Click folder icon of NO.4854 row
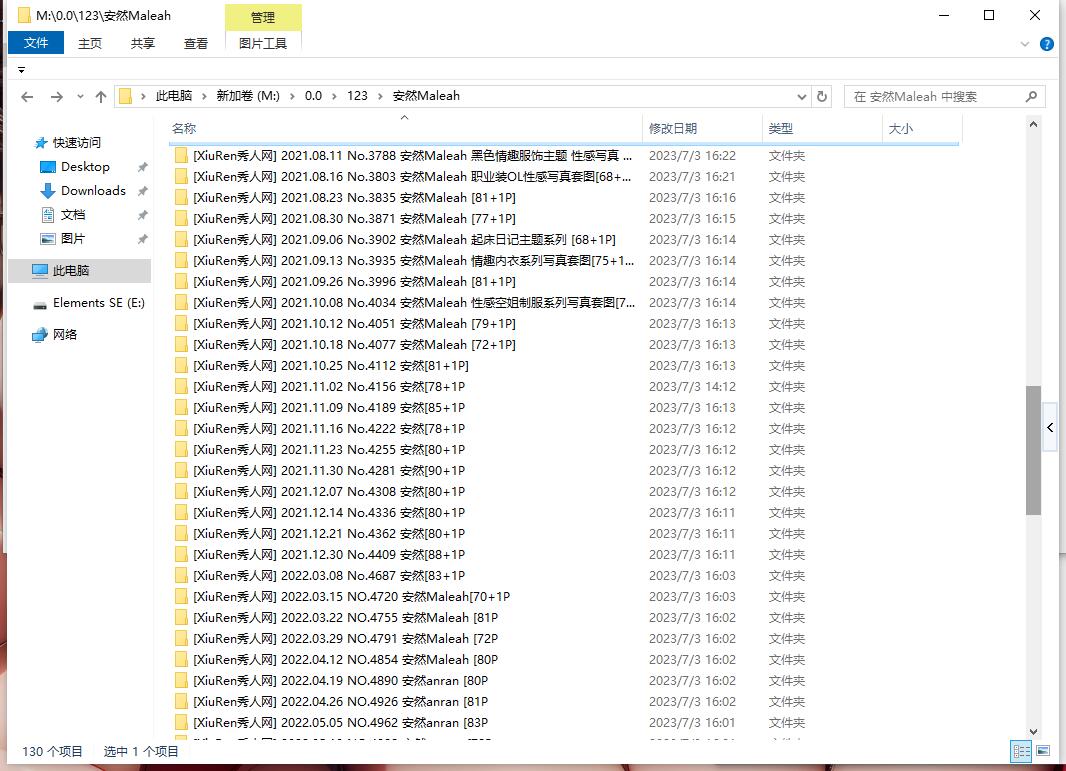 (181, 659)
